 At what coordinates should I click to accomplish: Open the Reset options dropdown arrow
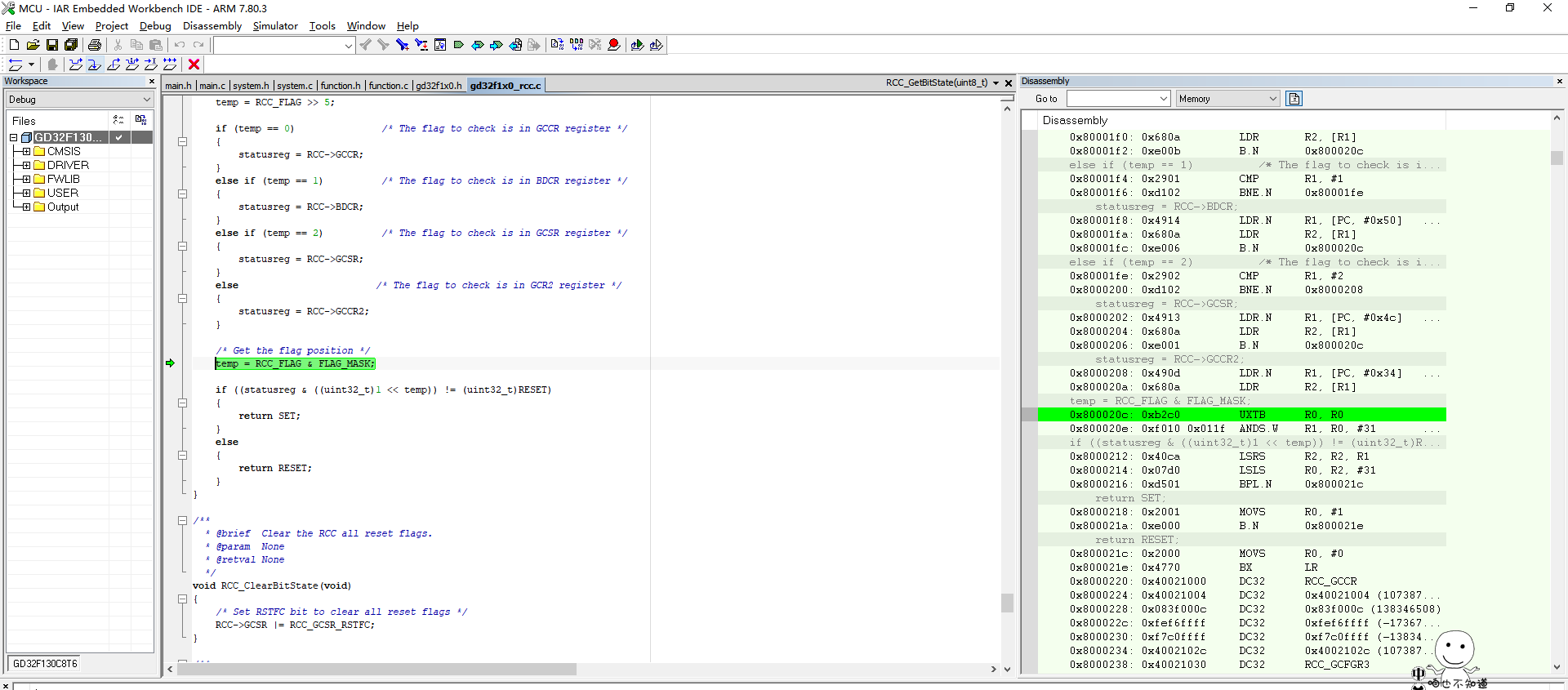[x=32, y=65]
